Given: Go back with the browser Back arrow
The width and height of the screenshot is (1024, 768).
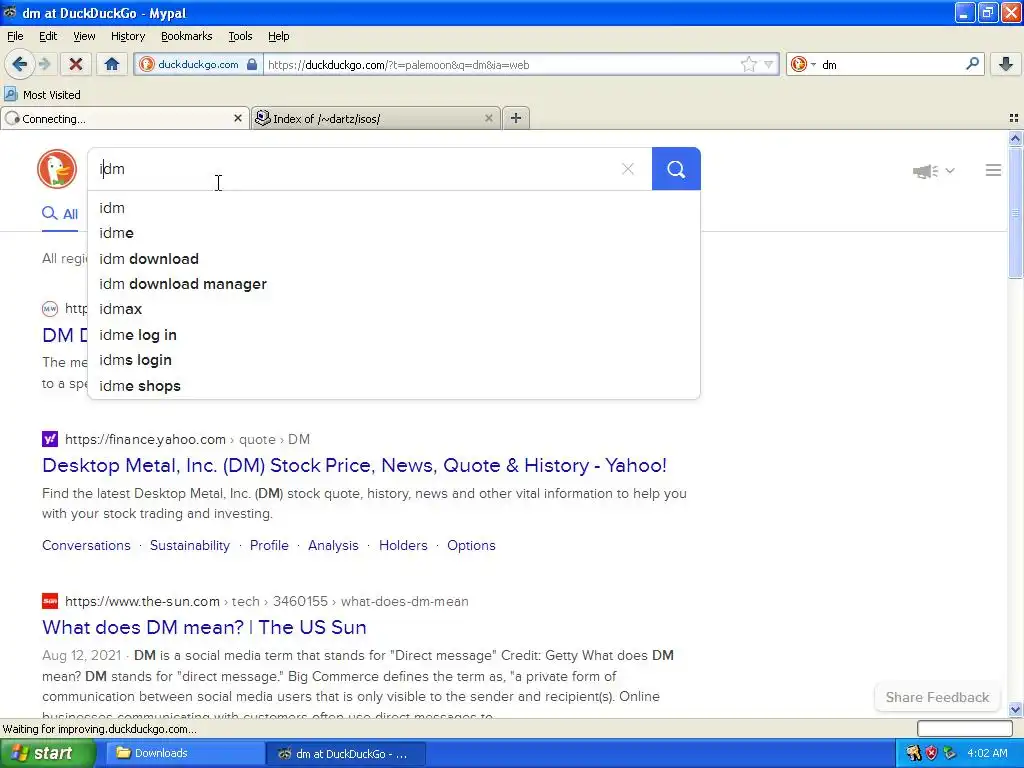Looking at the screenshot, I should [x=19, y=64].
